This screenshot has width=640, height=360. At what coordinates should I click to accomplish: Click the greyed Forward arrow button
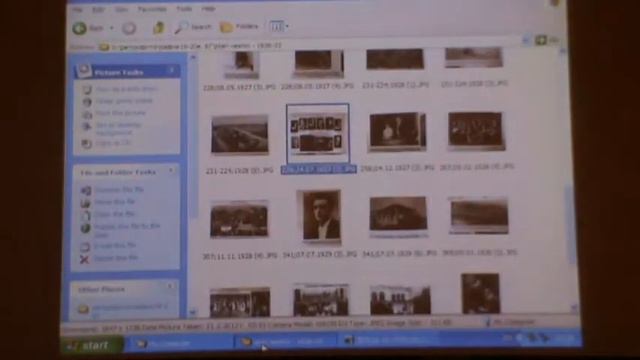click(x=129, y=28)
